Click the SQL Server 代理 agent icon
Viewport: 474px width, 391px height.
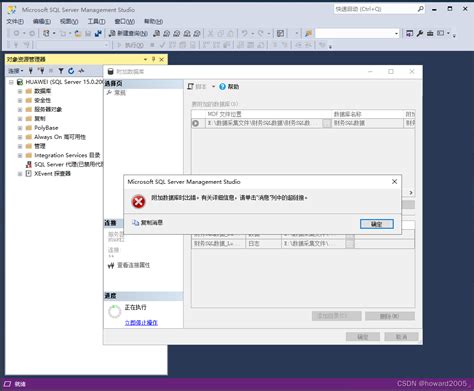[x=29, y=164]
